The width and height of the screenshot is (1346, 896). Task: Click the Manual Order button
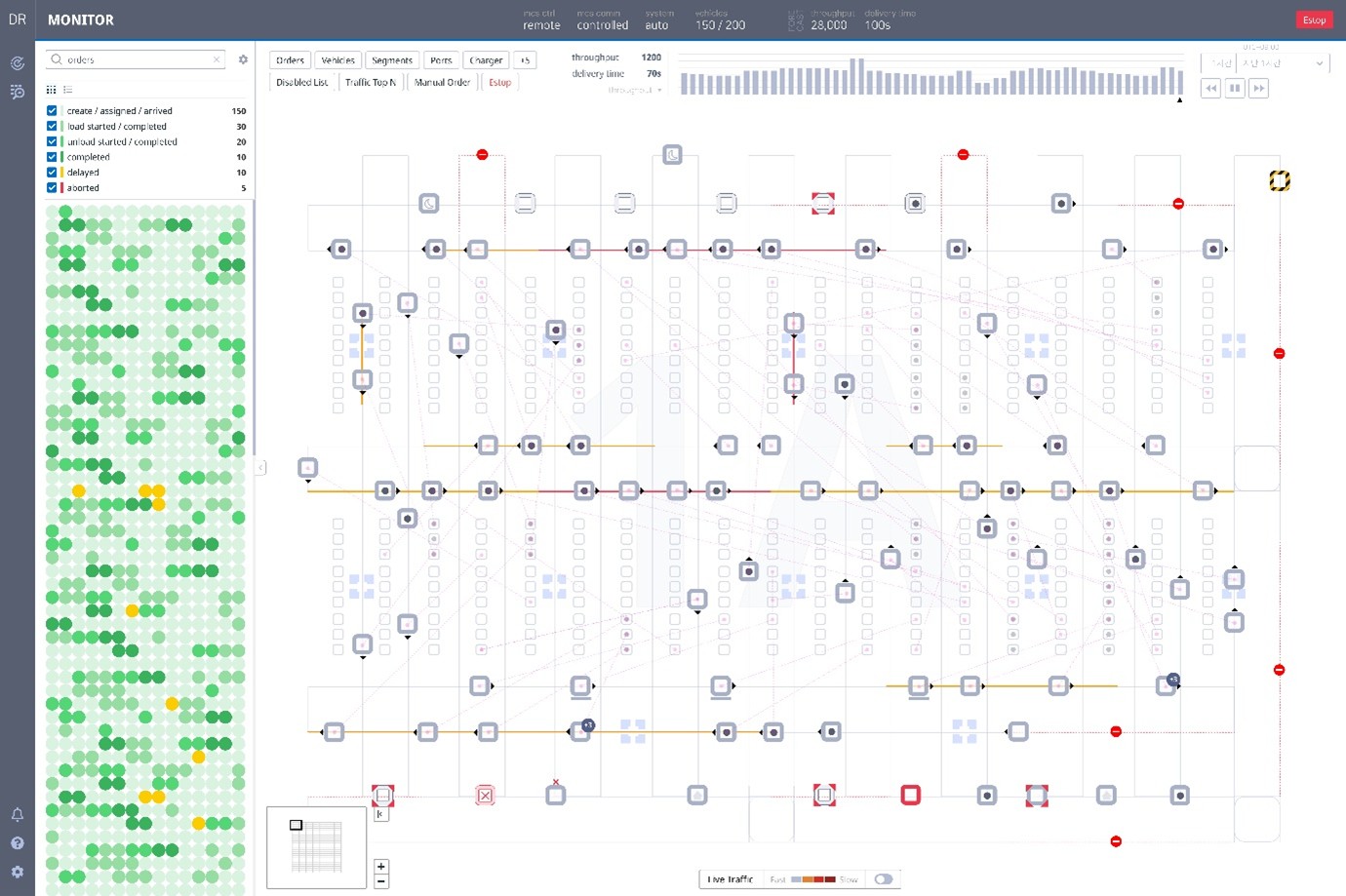pyautogui.click(x=442, y=83)
